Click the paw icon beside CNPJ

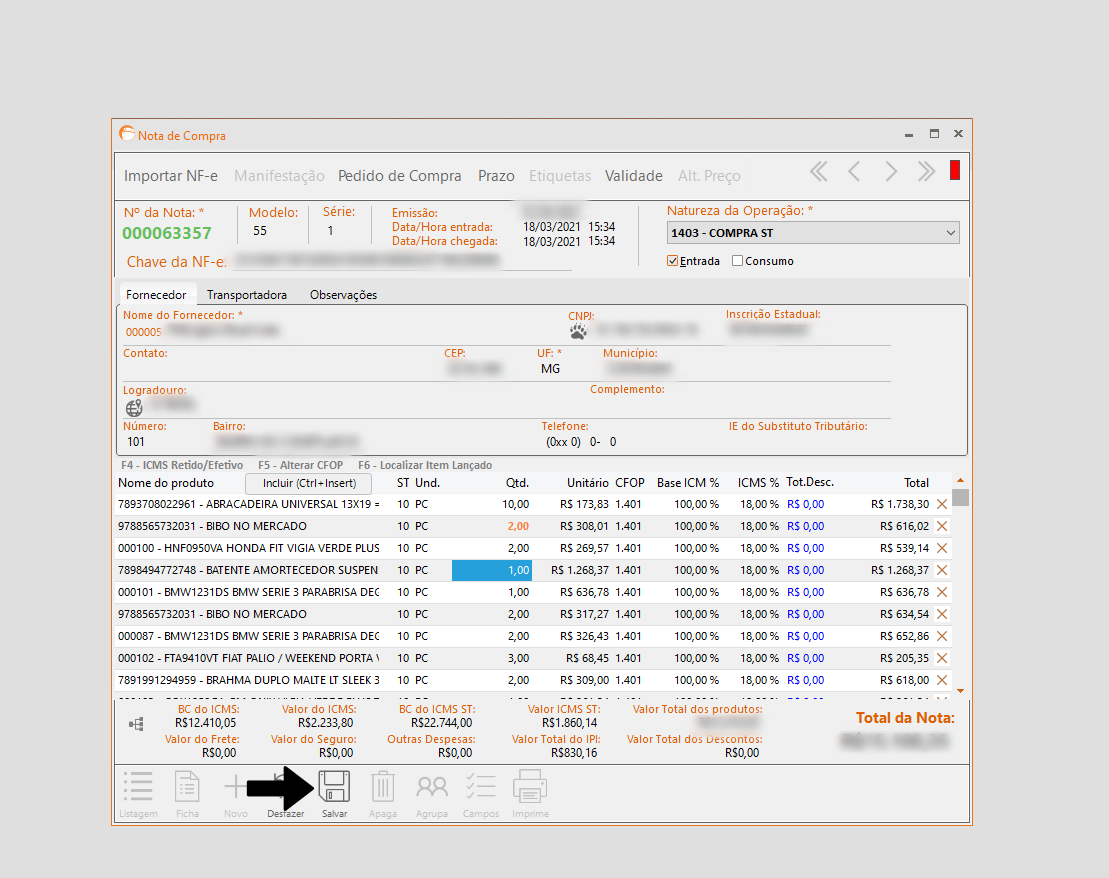point(579,331)
